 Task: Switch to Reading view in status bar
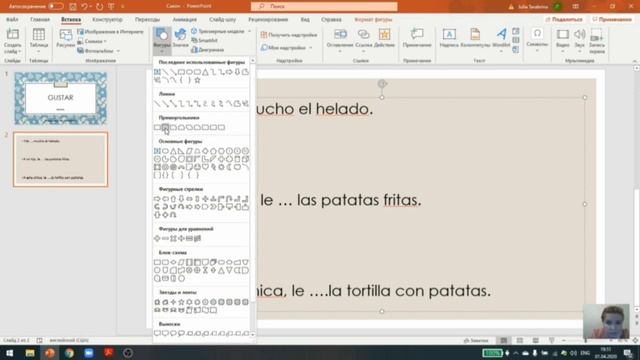536,340
